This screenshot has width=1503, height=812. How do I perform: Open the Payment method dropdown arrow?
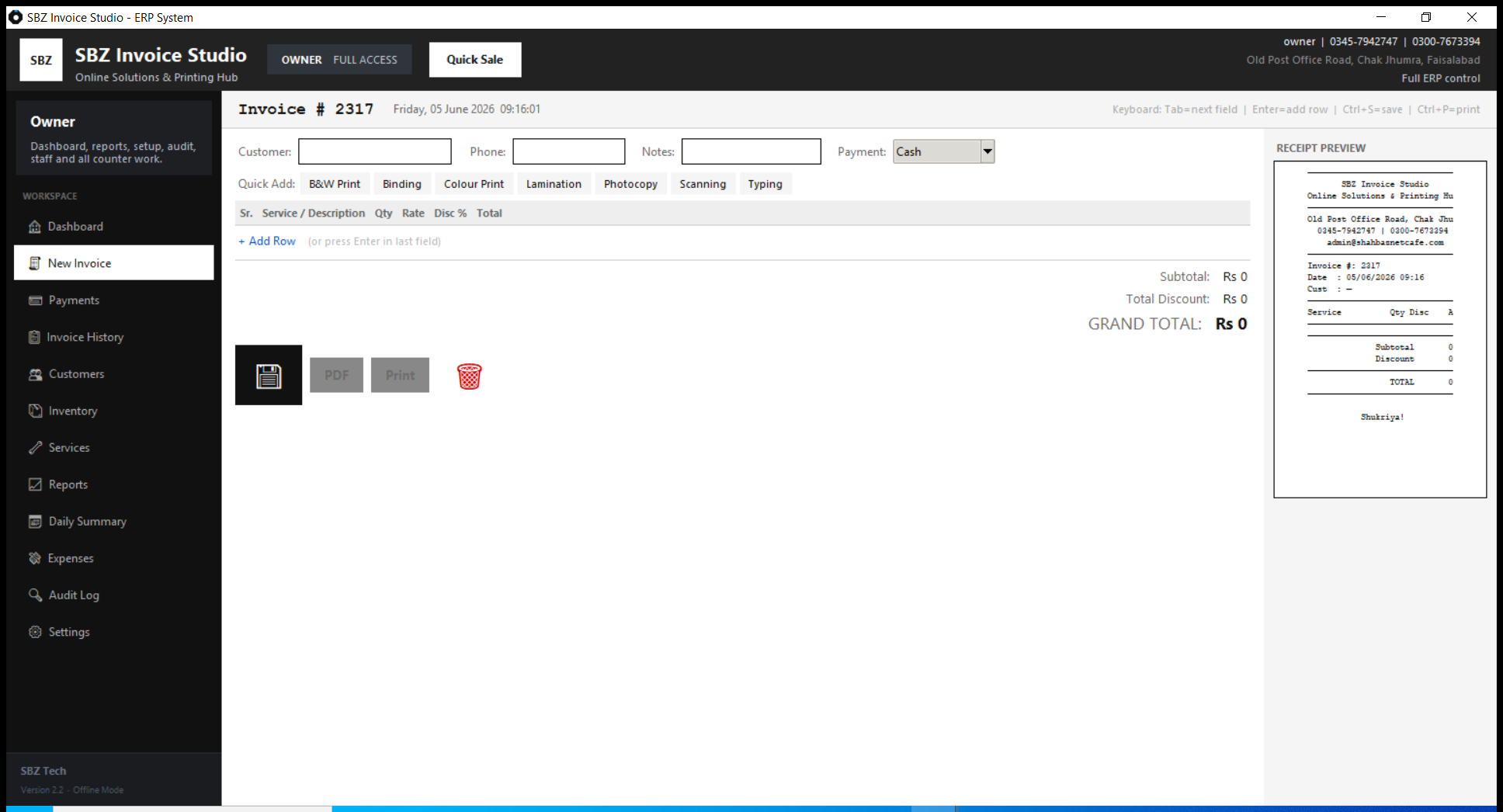pos(988,151)
